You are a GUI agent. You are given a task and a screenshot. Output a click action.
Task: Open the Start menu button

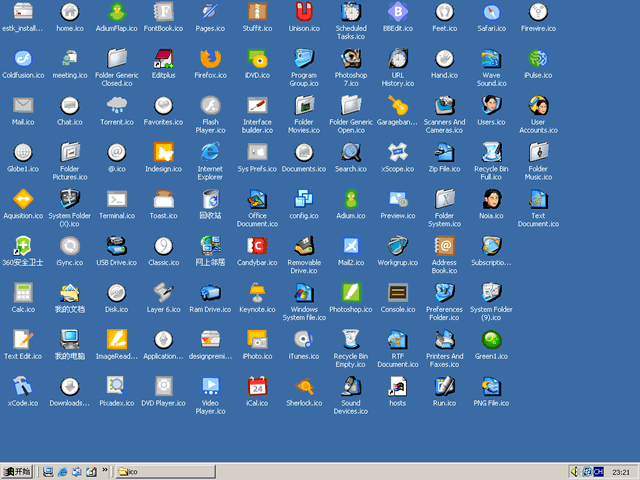click(x=18, y=471)
